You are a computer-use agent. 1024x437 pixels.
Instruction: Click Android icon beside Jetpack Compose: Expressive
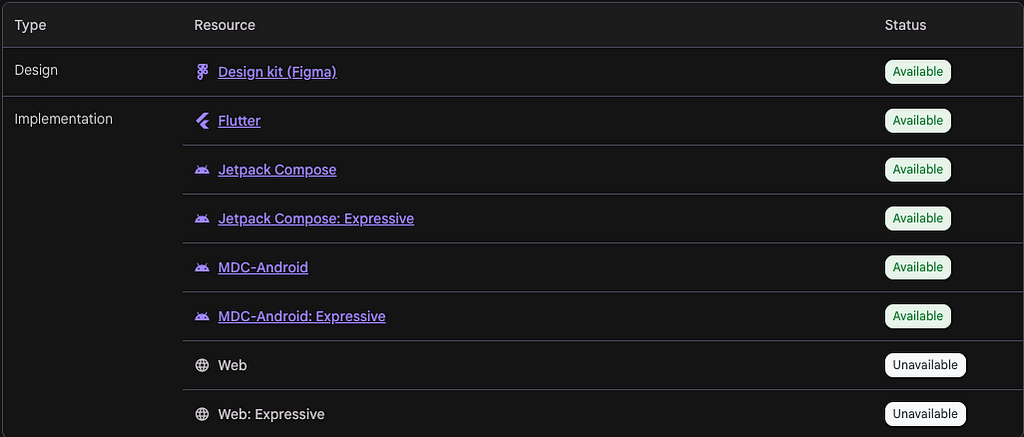pyautogui.click(x=202, y=219)
